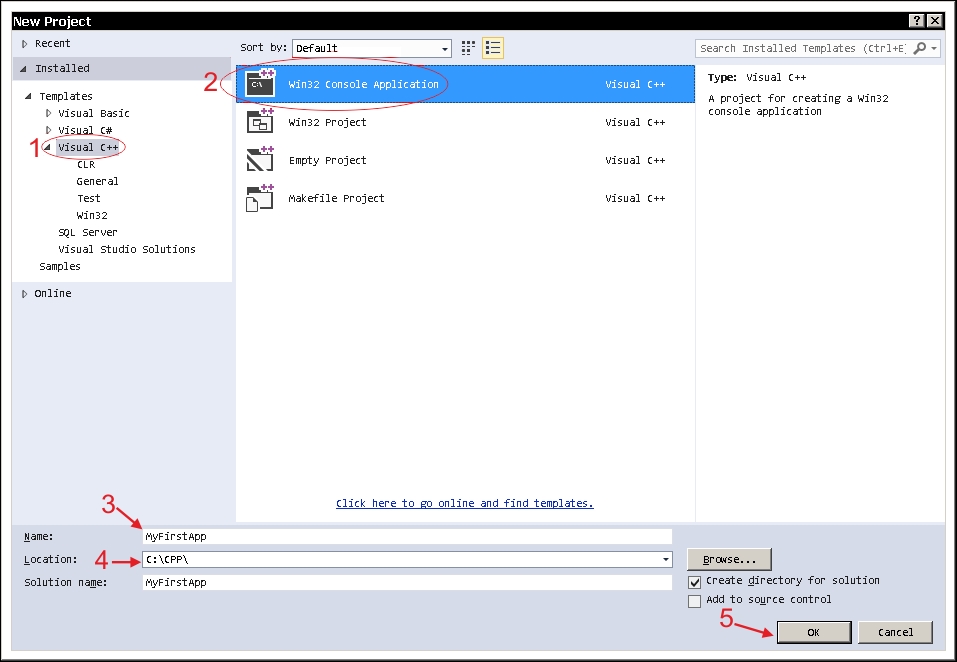Open the Makefile Project template icon
This screenshot has width=957, height=662.
point(259,198)
